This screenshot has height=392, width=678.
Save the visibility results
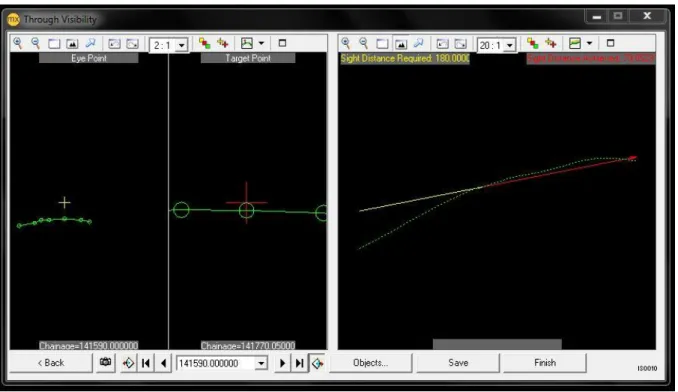[458, 363]
